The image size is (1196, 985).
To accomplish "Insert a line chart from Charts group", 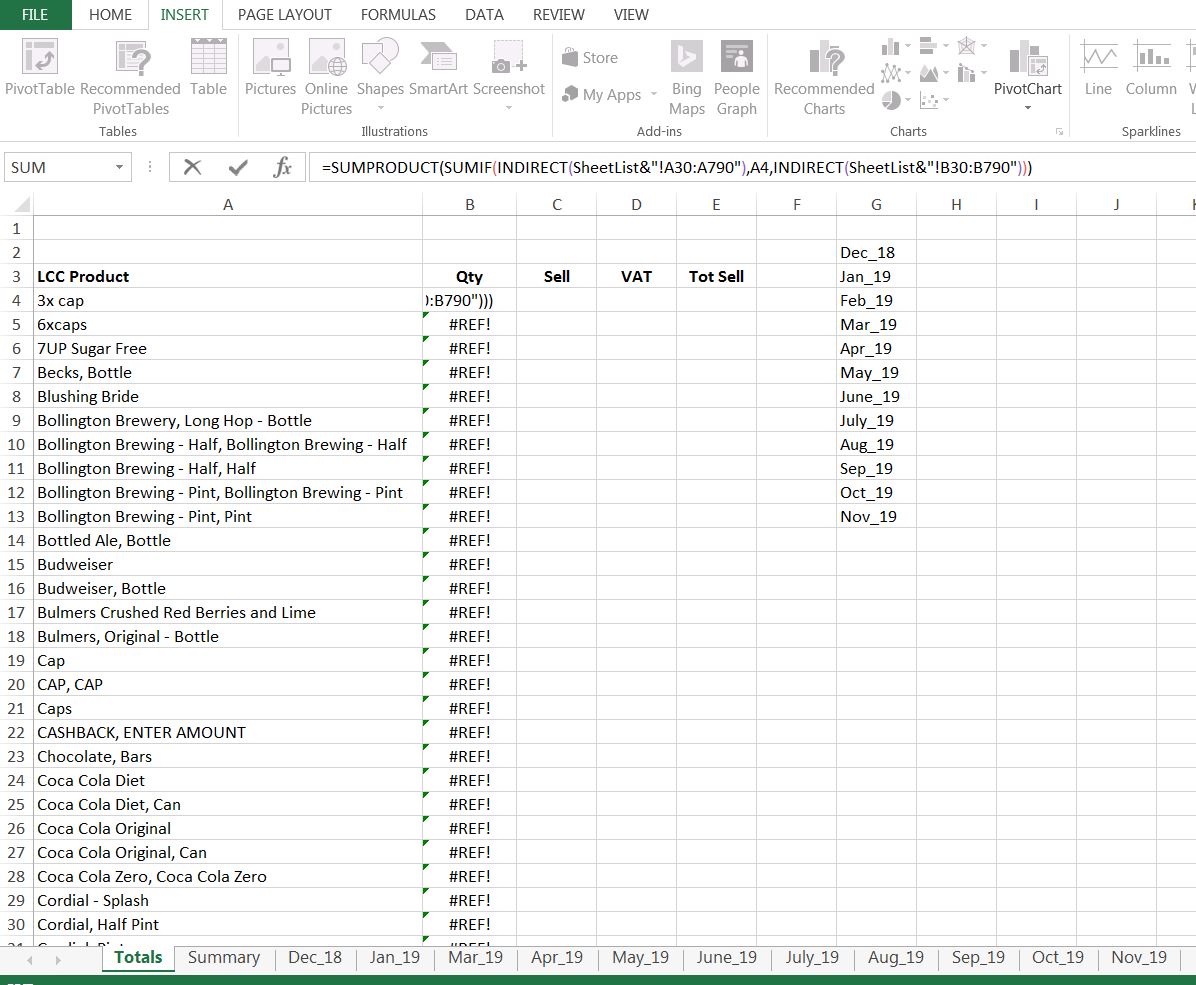I will point(890,74).
